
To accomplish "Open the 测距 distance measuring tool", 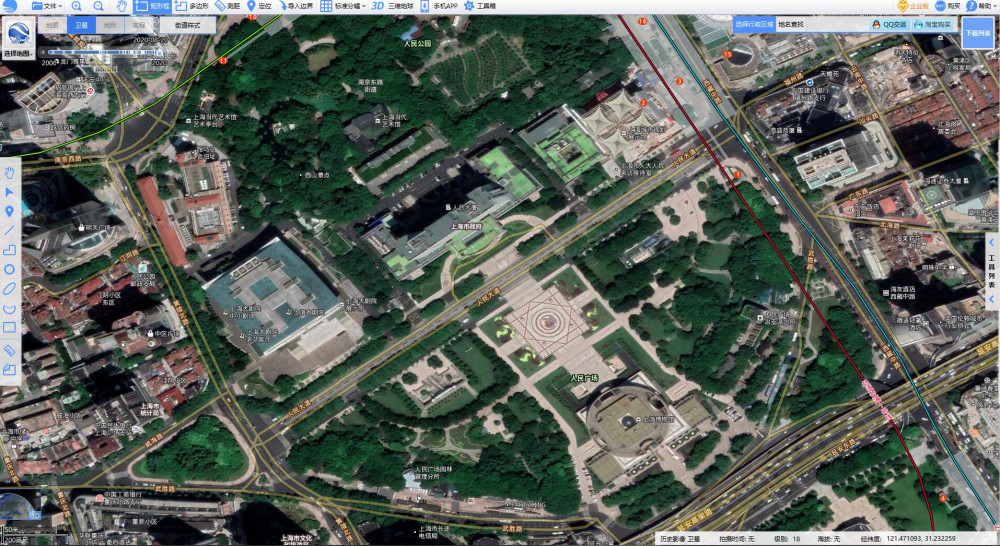I will click(x=228, y=6).
